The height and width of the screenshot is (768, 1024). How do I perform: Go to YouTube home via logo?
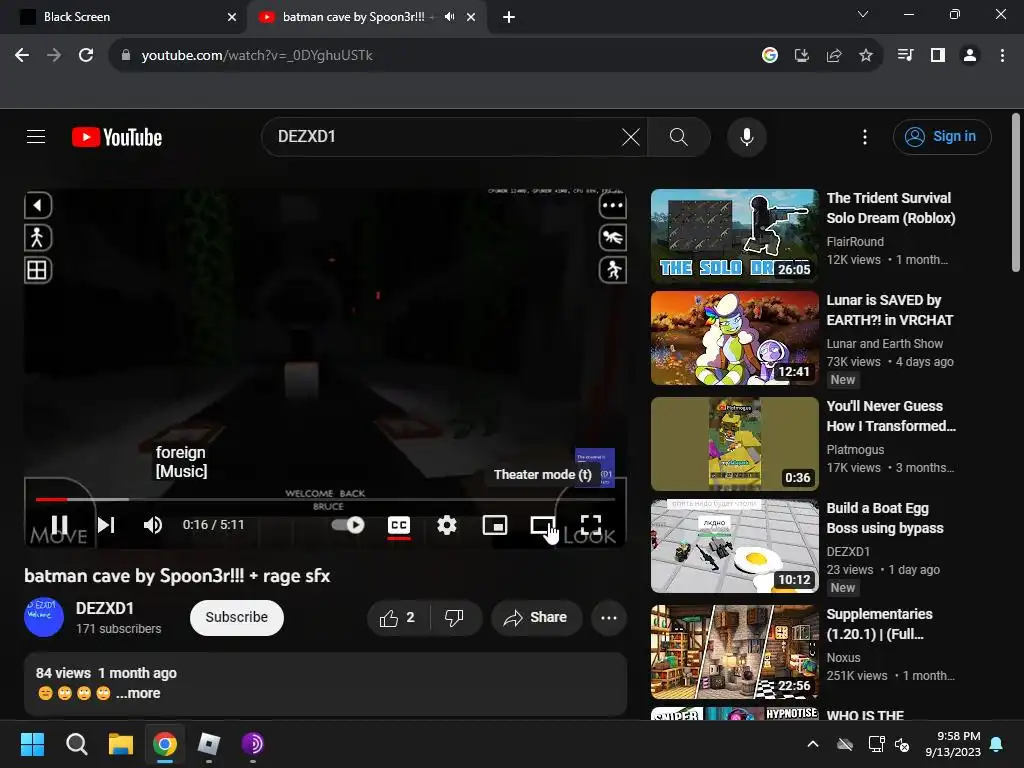[x=117, y=137]
